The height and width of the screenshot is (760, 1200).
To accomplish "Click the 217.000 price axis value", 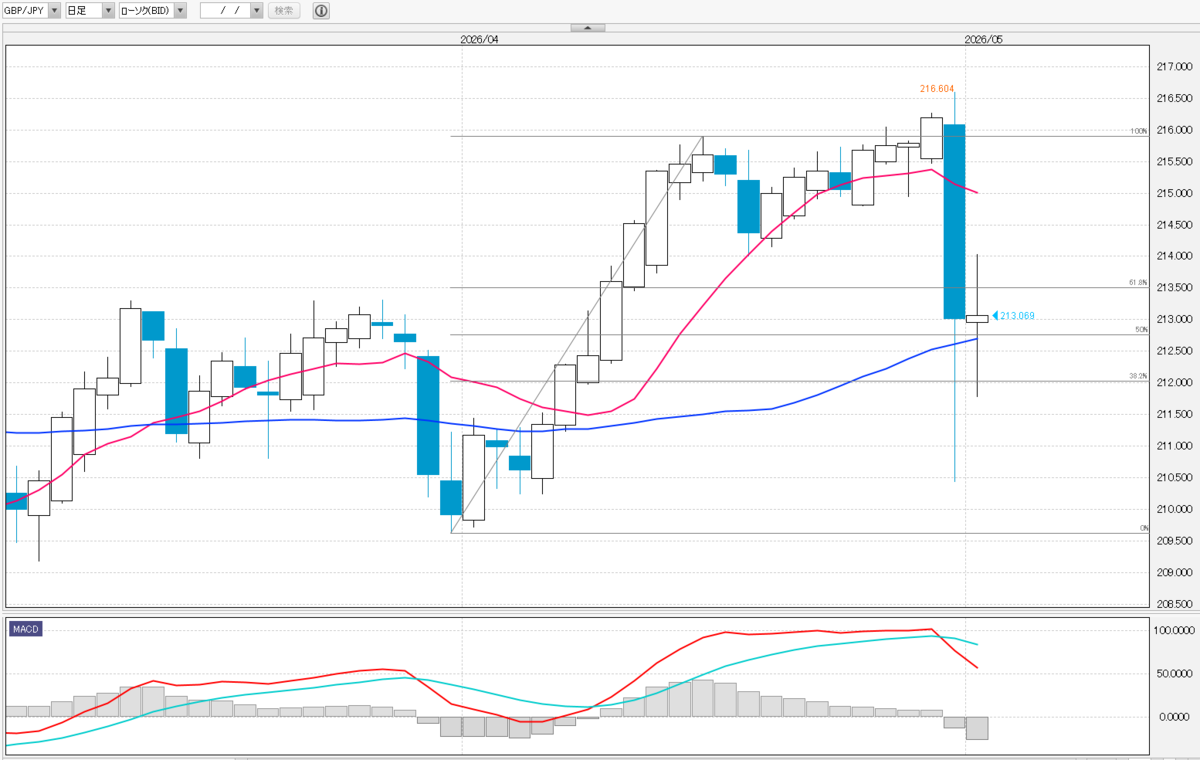I will point(1174,67).
